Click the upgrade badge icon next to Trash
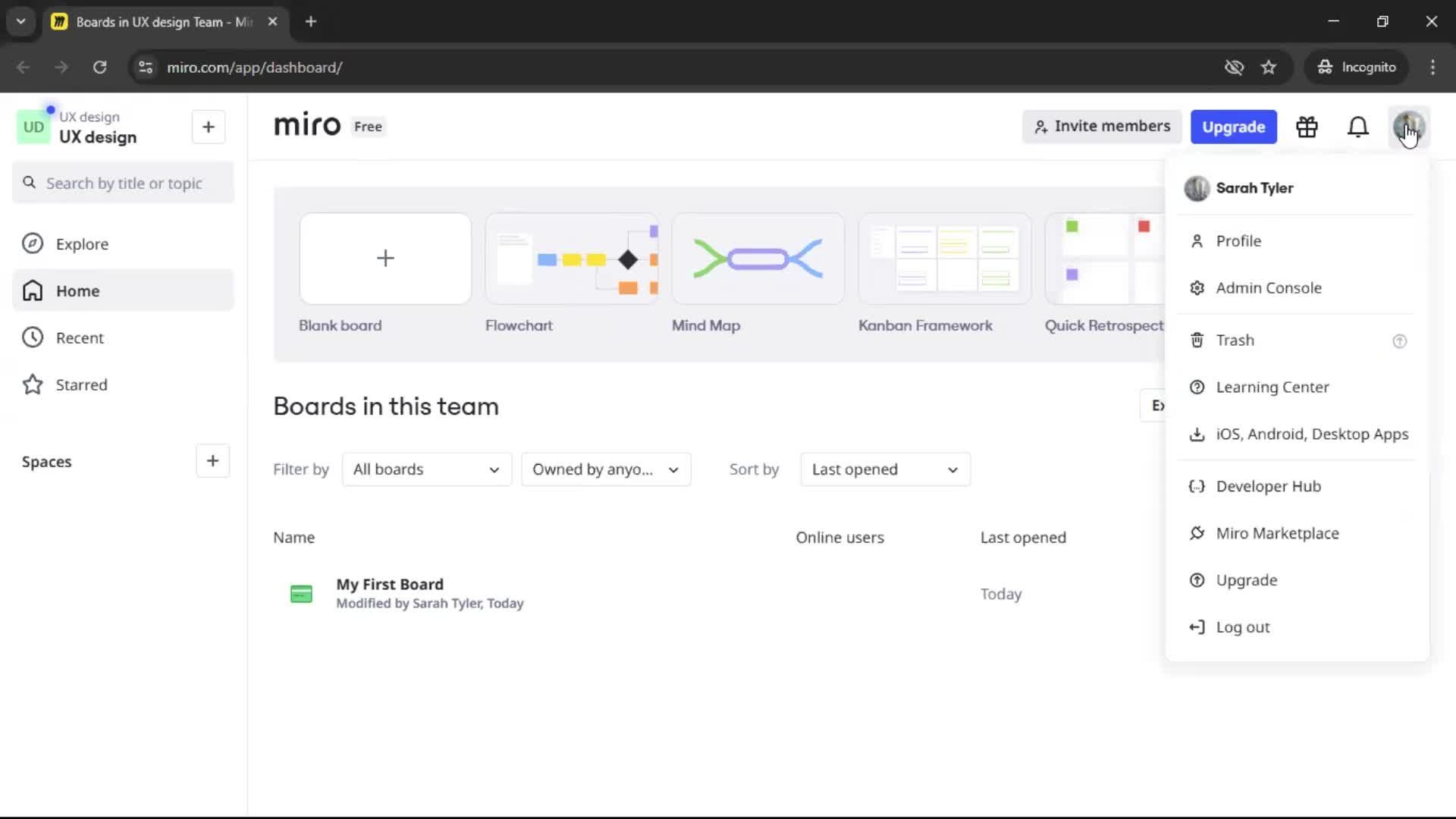 [1400, 341]
